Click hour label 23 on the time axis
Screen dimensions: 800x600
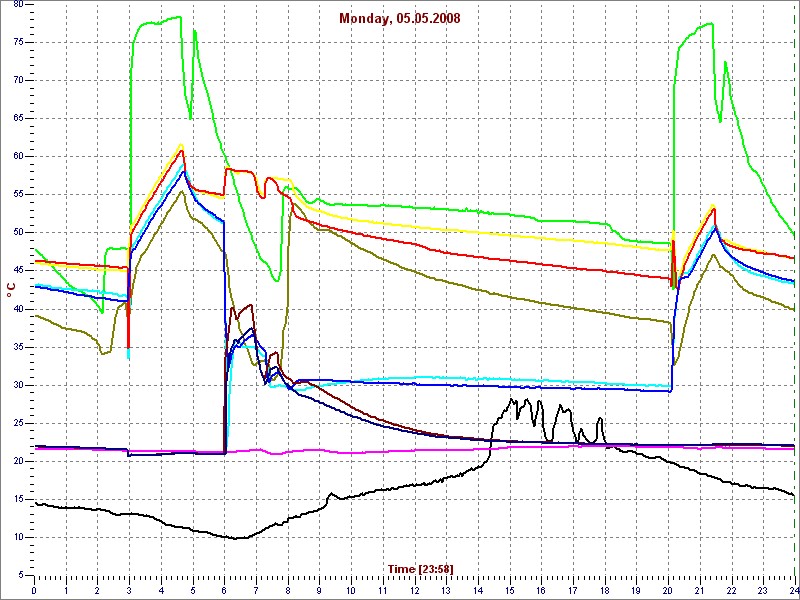coord(763,590)
